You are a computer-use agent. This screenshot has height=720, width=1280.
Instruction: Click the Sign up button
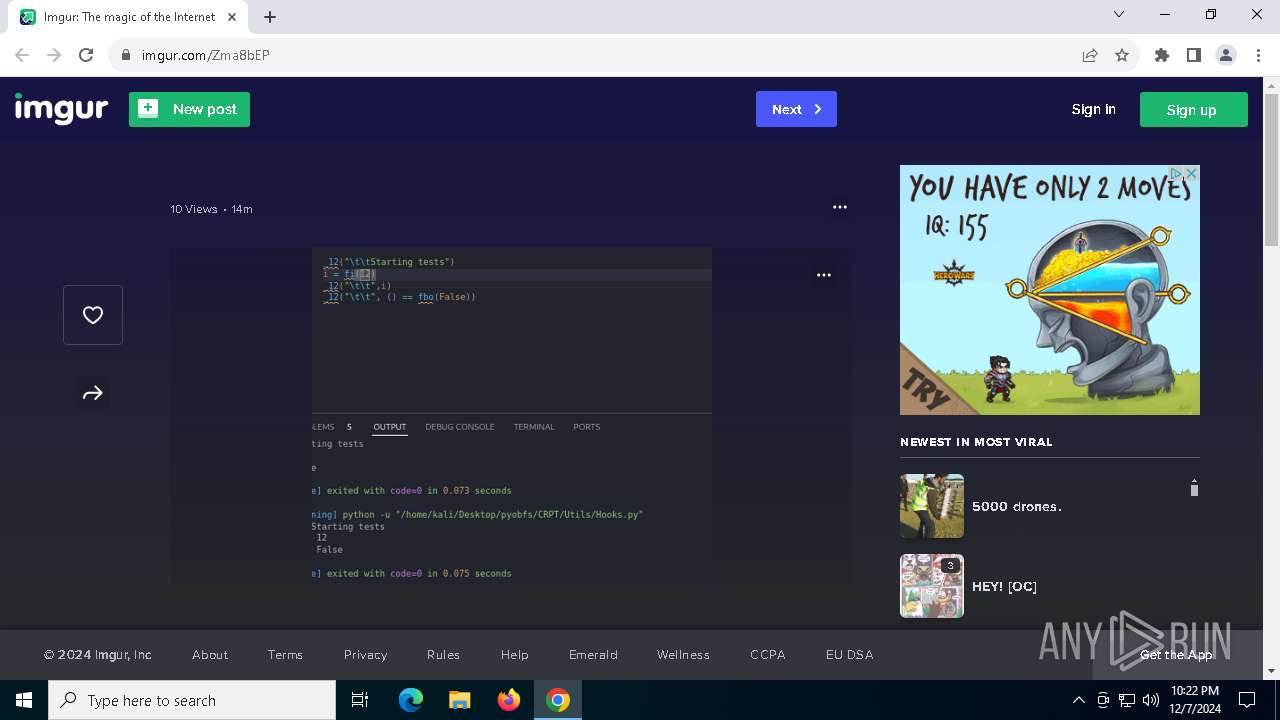pyautogui.click(x=1193, y=110)
